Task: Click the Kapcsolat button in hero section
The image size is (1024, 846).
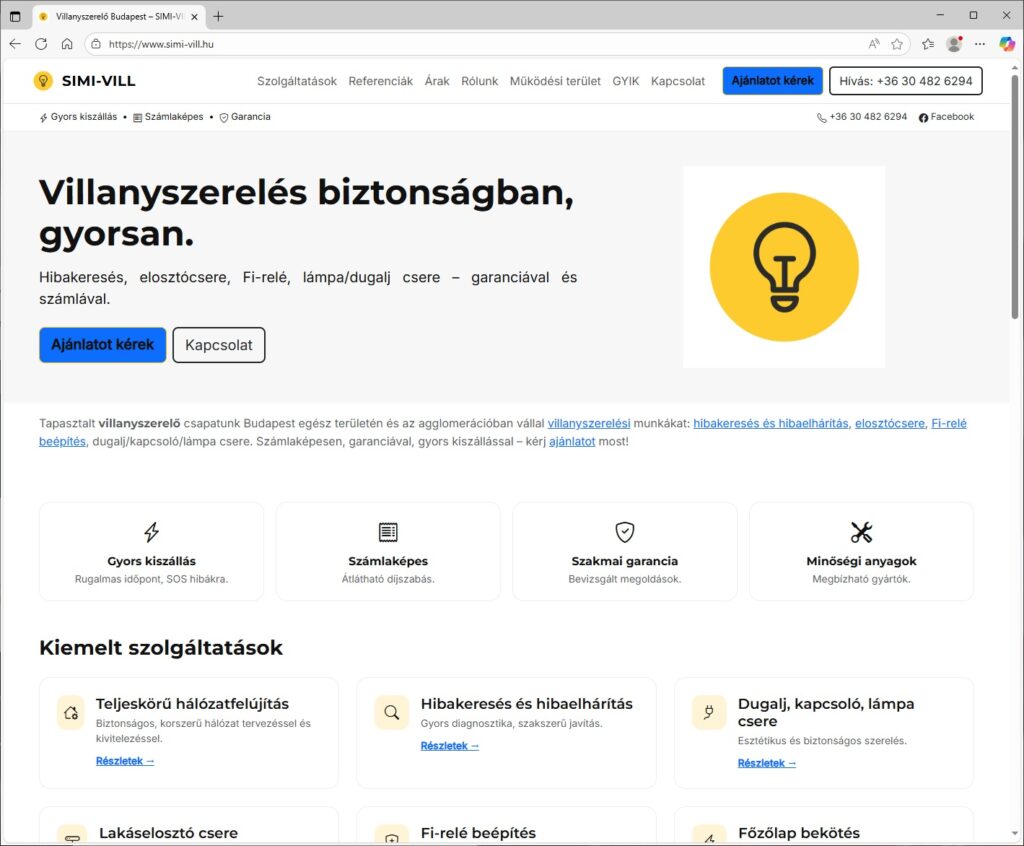Action: [x=219, y=345]
